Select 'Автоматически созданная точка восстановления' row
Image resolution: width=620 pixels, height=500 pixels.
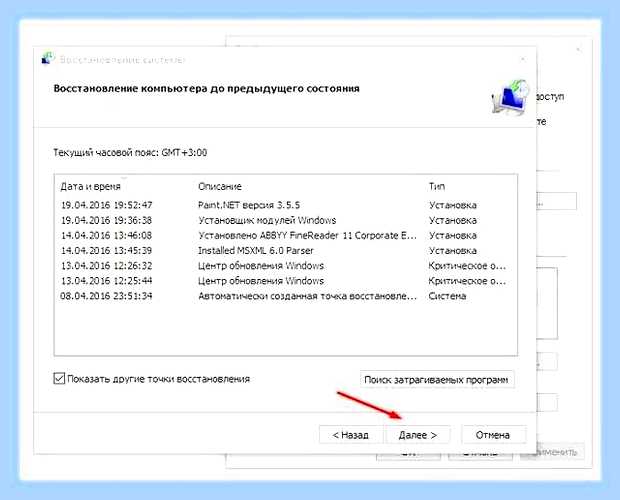[285, 296]
